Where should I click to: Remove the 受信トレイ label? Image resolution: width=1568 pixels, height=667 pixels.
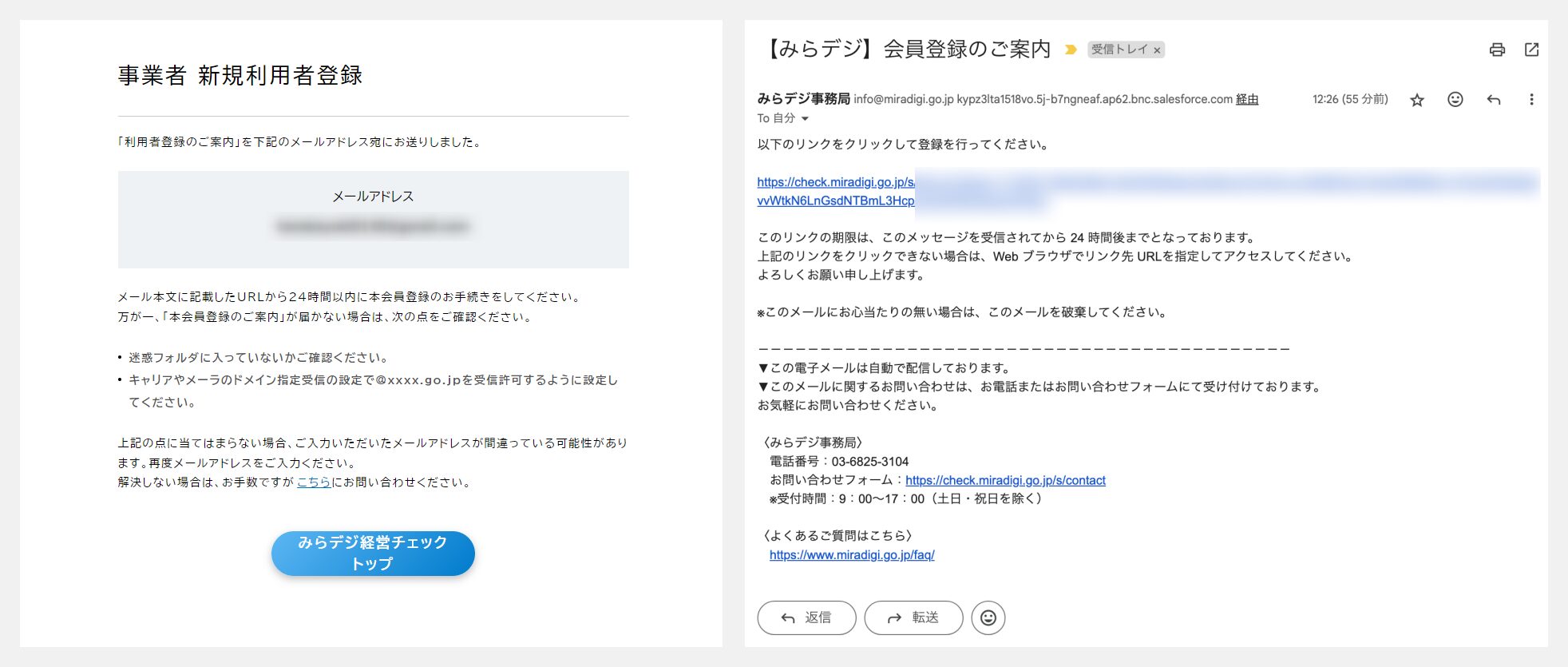[1157, 50]
